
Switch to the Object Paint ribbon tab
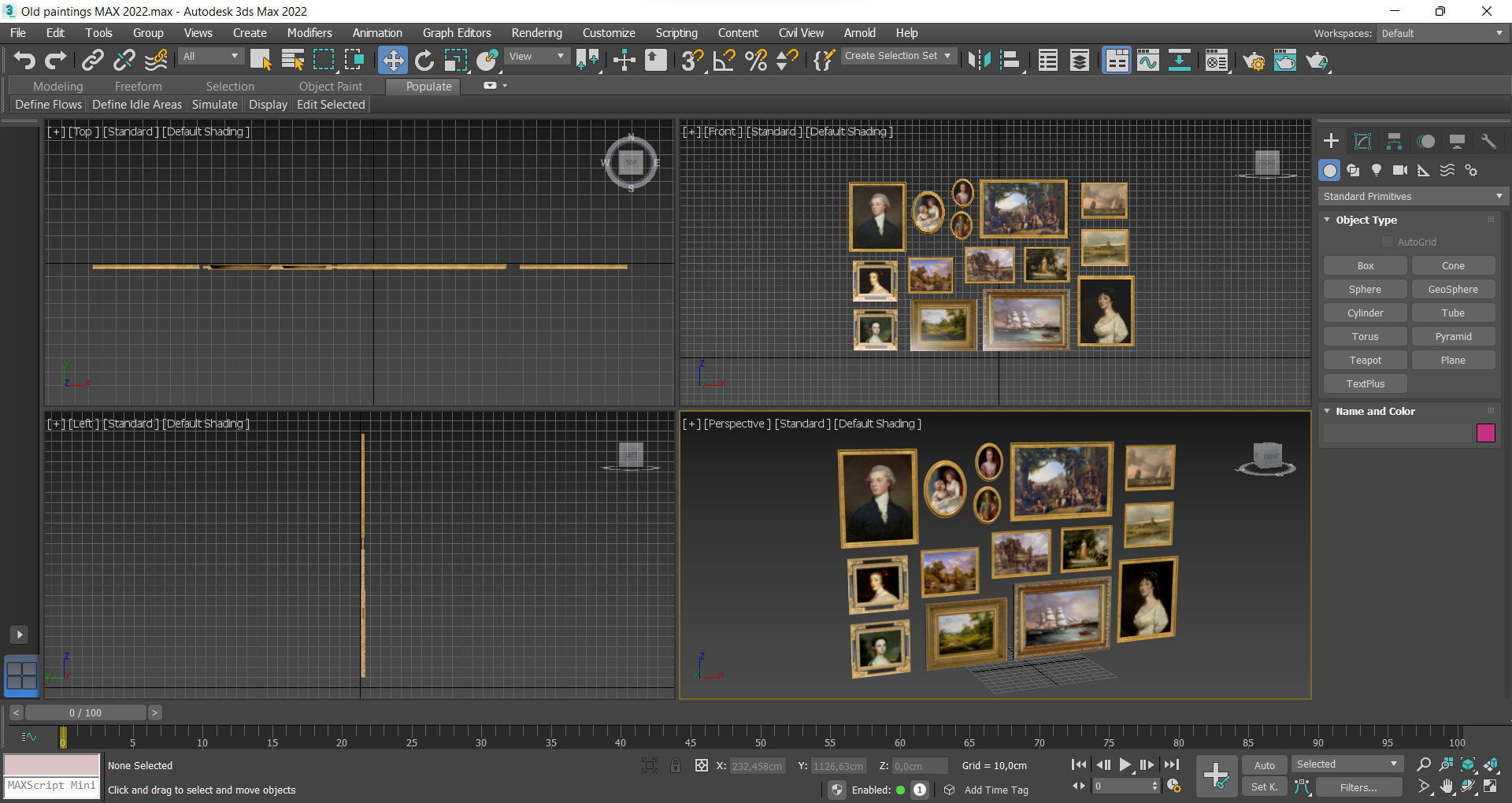tap(331, 87)
